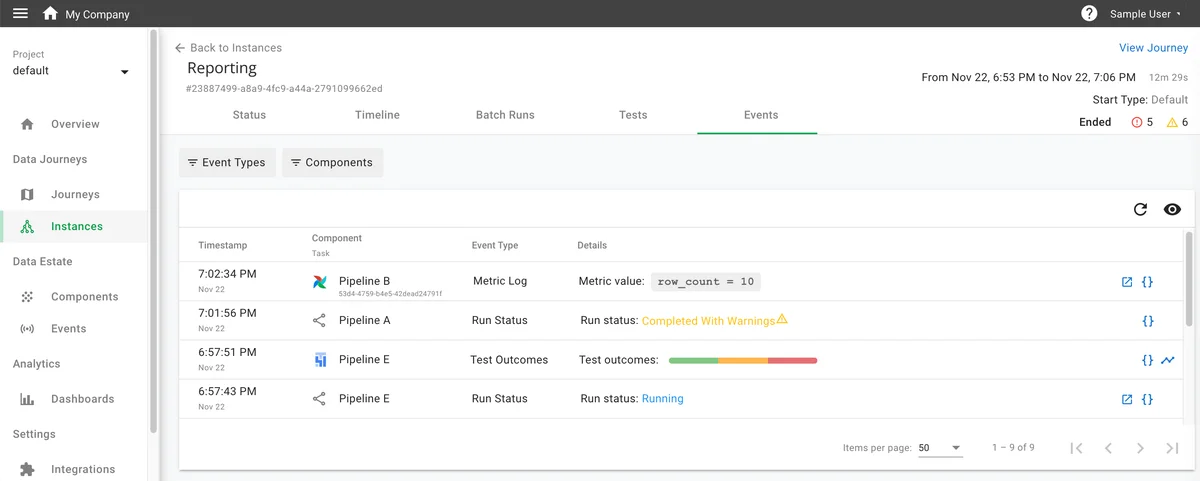This screenshot has height=481, width=1200.
Task: Click the test outcomes colored bar
Action: tap(742, 360)
